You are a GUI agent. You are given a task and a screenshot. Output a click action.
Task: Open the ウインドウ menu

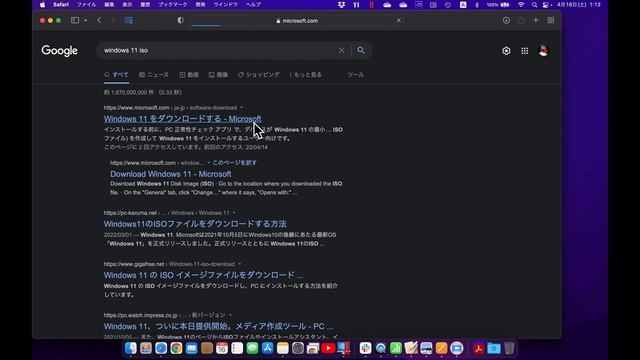[225, 4]
